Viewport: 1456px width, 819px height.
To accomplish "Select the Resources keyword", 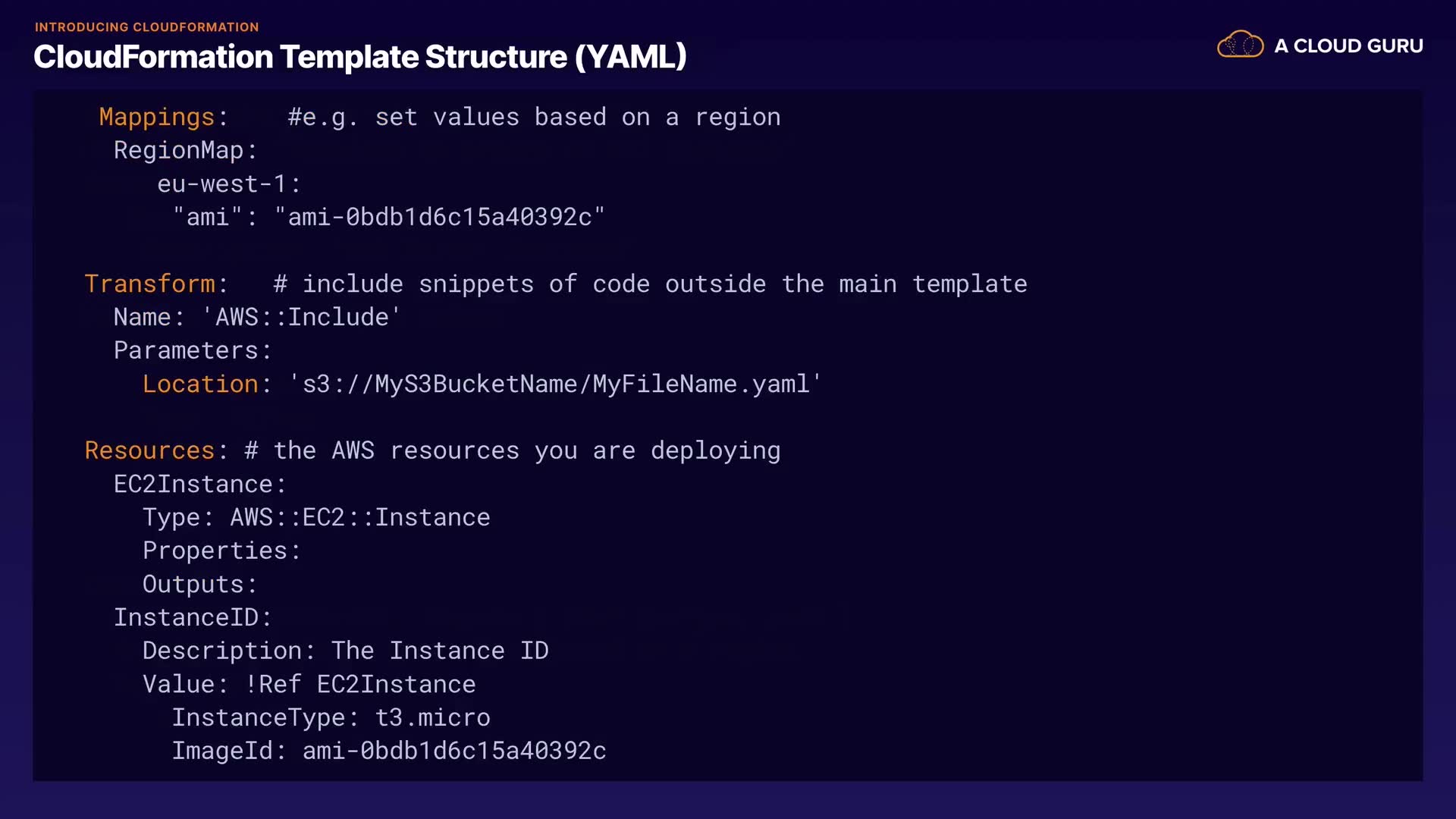I will [150, 451].
